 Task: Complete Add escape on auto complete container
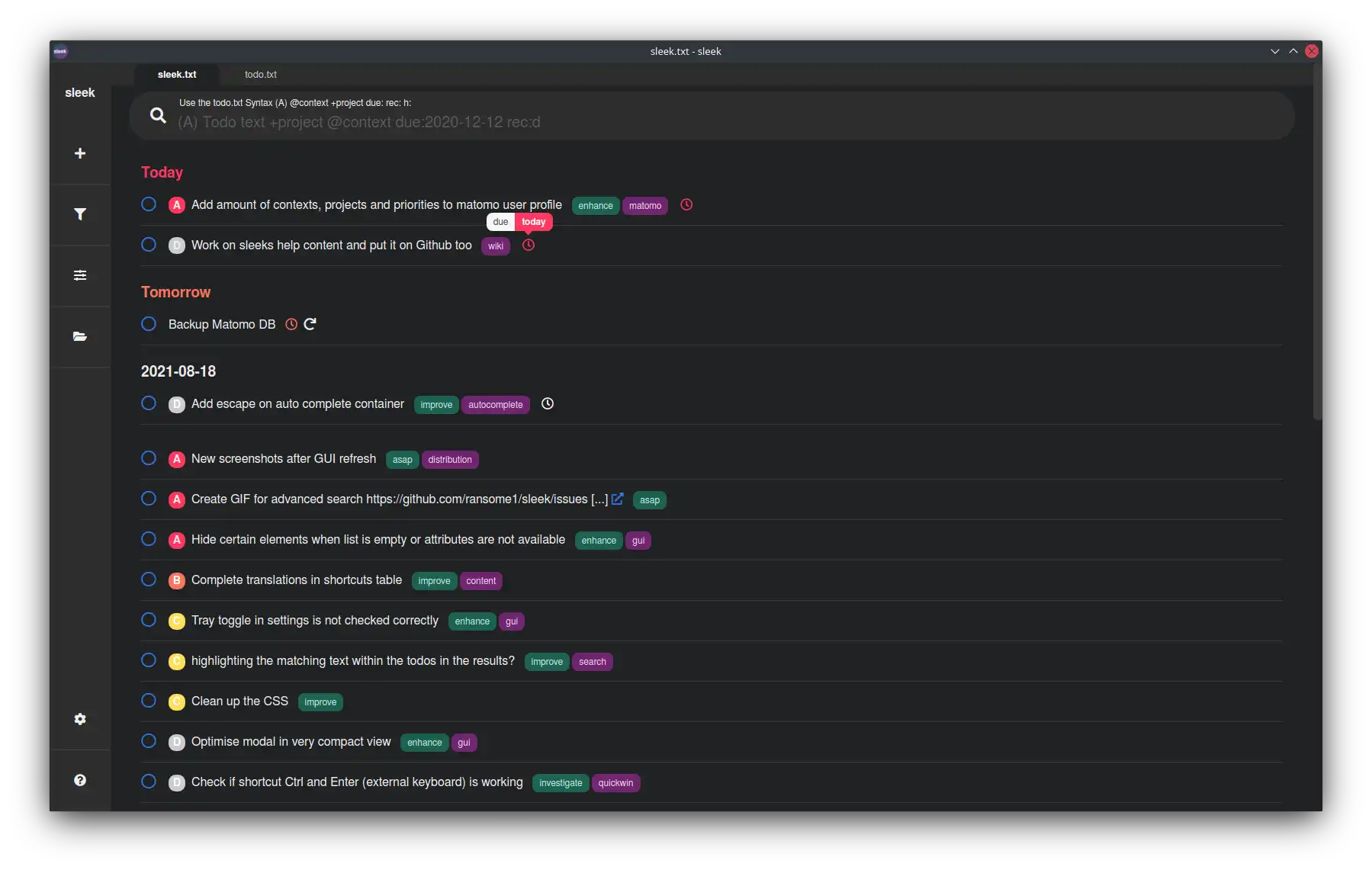[149, 403]
